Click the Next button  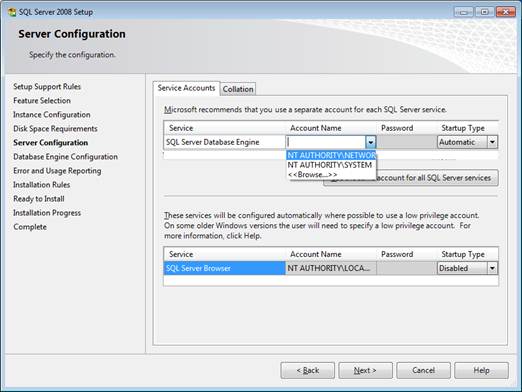click(365, 370)
